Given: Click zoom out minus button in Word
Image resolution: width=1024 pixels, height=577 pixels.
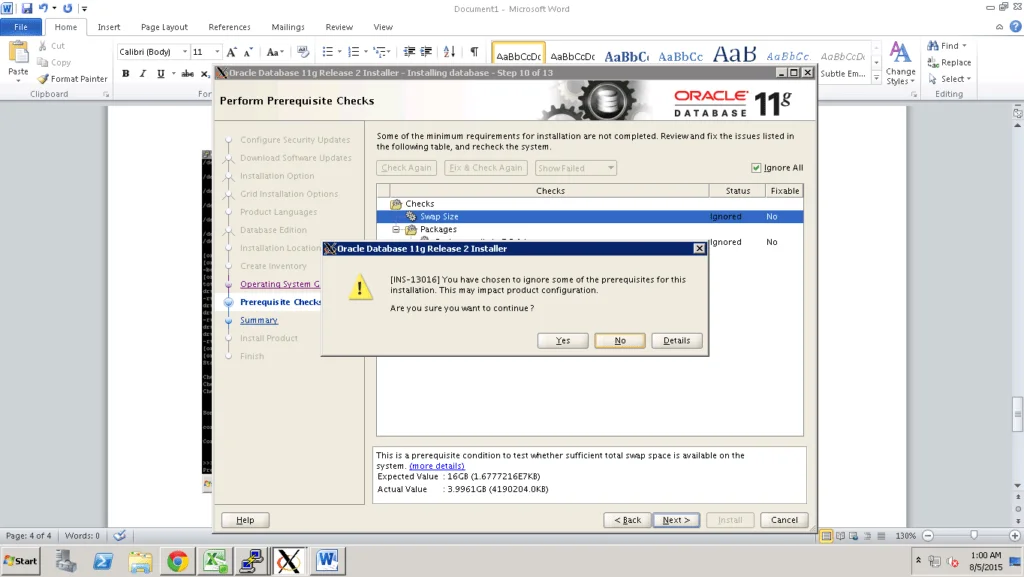Looking at the screenshot, I should click(928, 536).
